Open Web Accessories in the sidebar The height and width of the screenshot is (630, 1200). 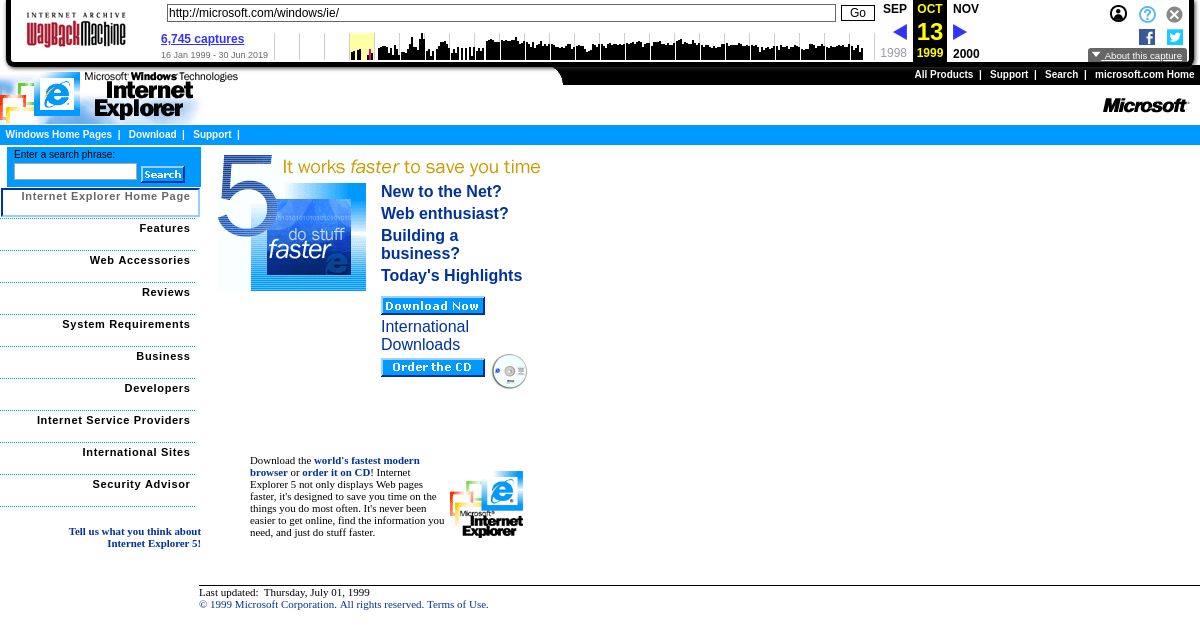[140, 260]
